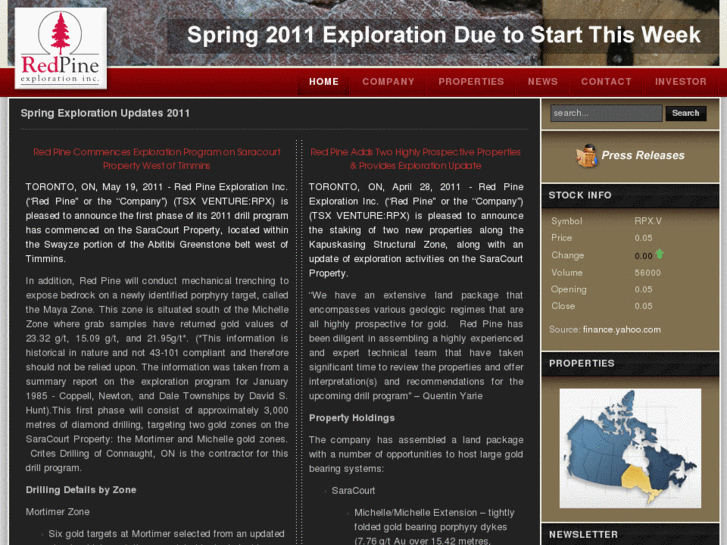Click the Change value 0.00
This screenshot has height=545, width=727.
point(643,256)
